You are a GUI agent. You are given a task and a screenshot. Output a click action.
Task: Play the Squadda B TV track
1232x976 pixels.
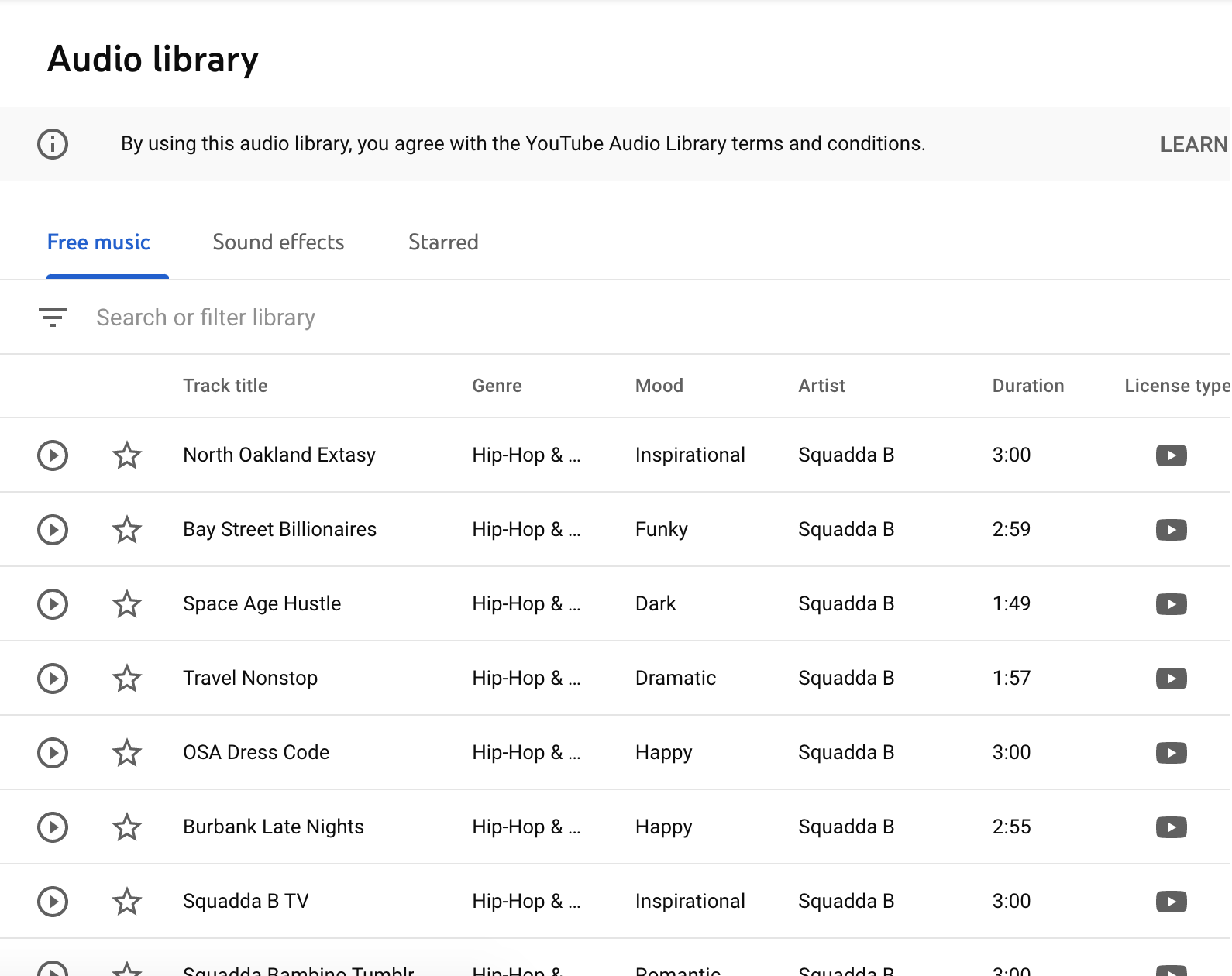tap(53, 902)
